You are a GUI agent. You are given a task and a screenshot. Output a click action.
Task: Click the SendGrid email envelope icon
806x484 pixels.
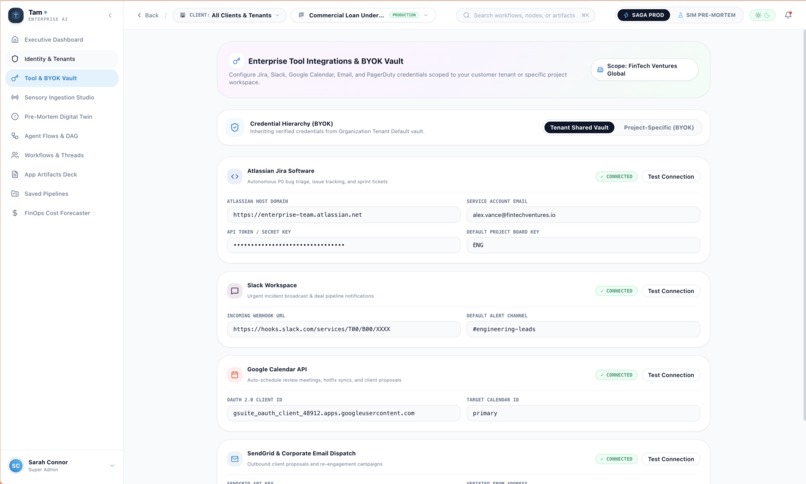coord(235,459)
